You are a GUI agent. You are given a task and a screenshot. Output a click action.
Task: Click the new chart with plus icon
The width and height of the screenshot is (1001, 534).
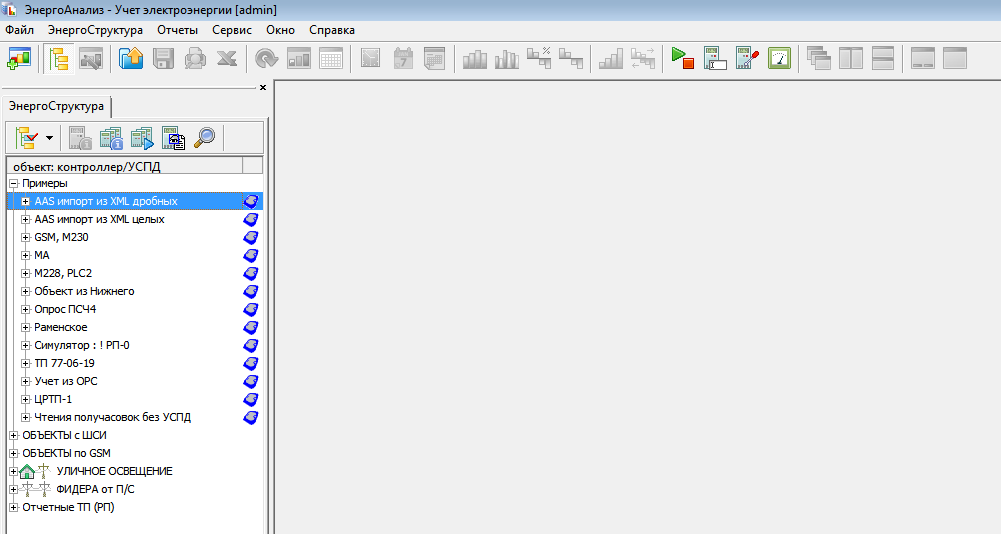19,59
